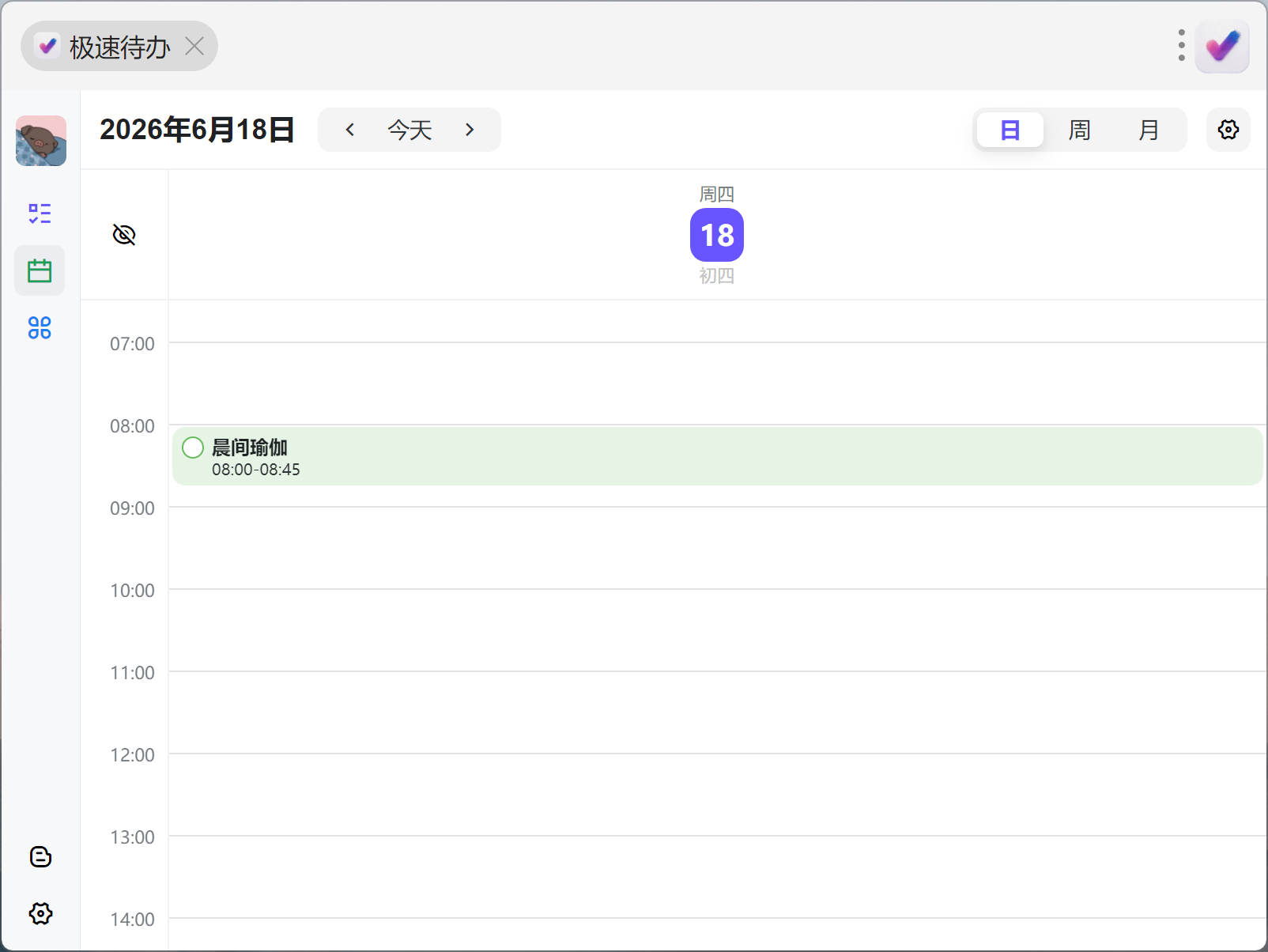Screen dimensions: 1268x952
Task: Toggle the hidden-tasks eye icon
Action: coord(124,235)
